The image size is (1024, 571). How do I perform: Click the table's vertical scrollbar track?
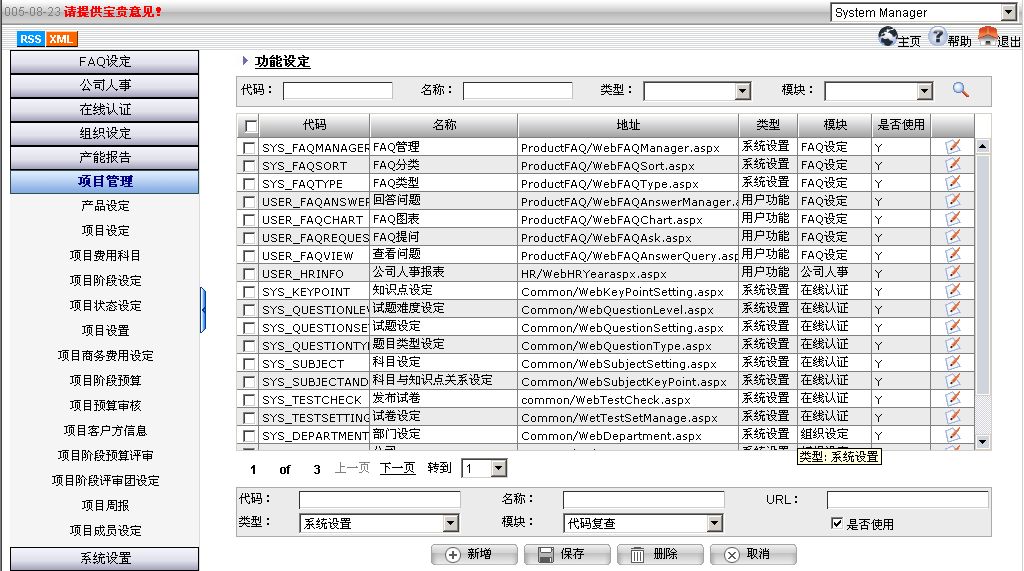(982, 294)
